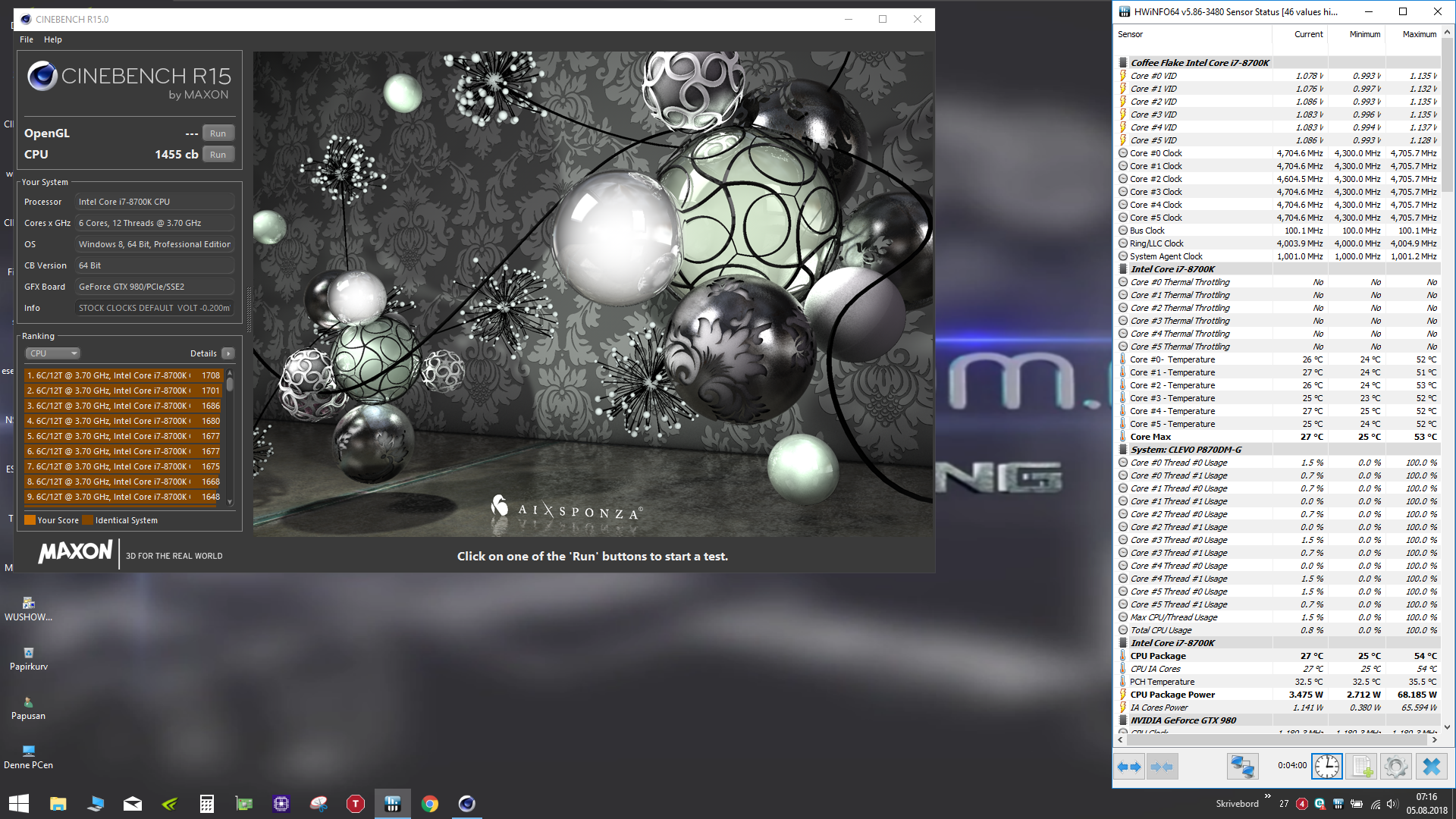Open Cinebench Help menu
This screenshot has height=819, width=1456.
click(53, 39)
